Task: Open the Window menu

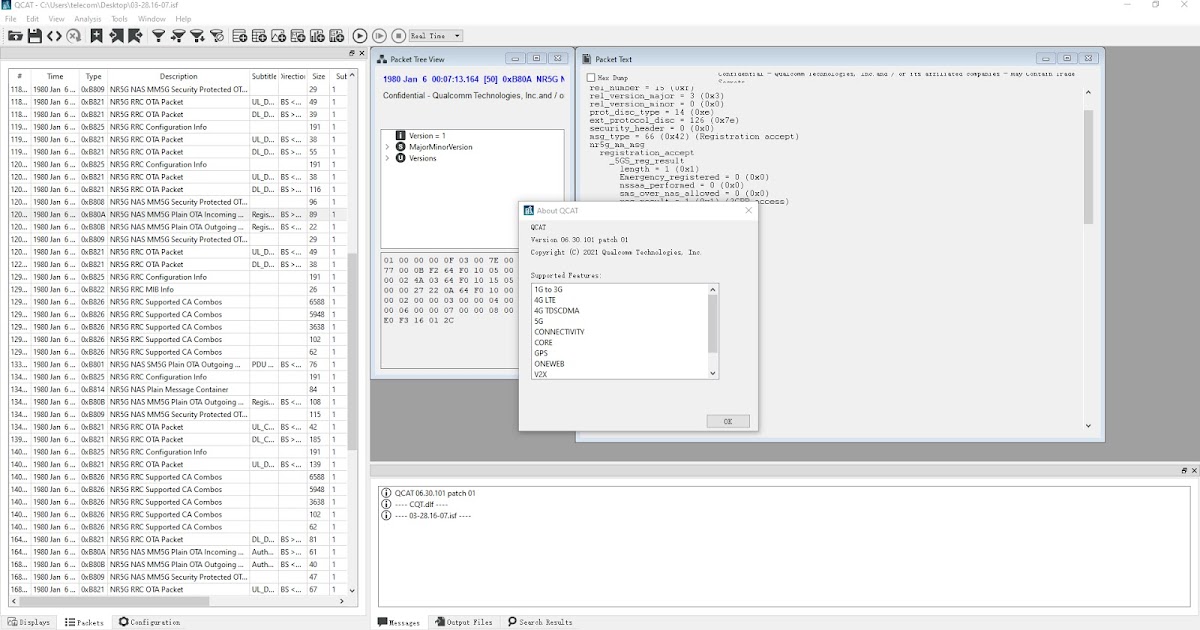Action: point(152,19)
